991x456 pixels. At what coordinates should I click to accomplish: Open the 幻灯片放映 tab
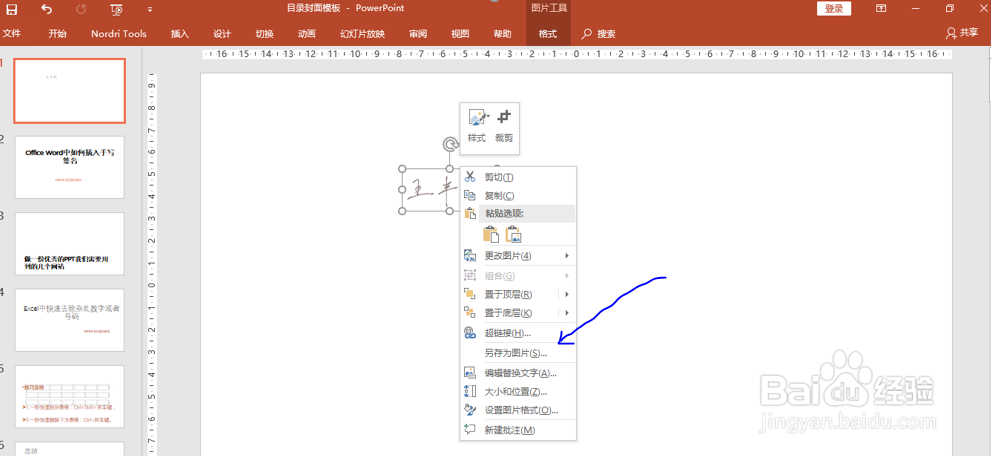click(362, 33)
